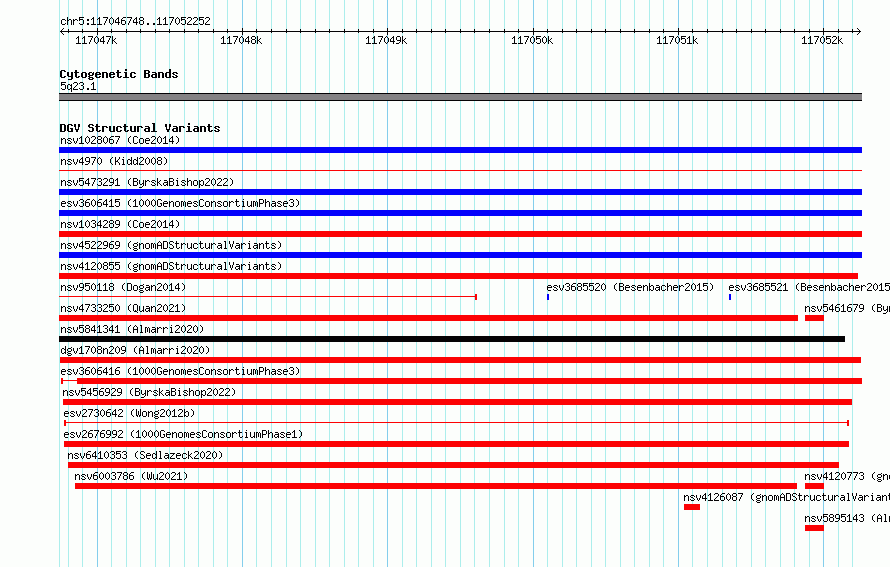The width and height of the screenshot is (890, 567).
Task: Click the red bar under nsv5456929
Action: point(457,402)
